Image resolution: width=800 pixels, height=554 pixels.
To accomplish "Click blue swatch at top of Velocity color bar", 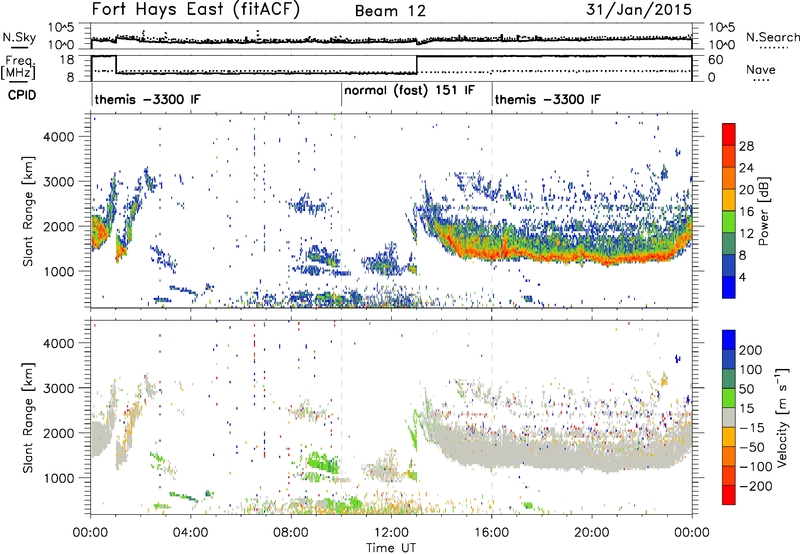I will tap(729, 340).
